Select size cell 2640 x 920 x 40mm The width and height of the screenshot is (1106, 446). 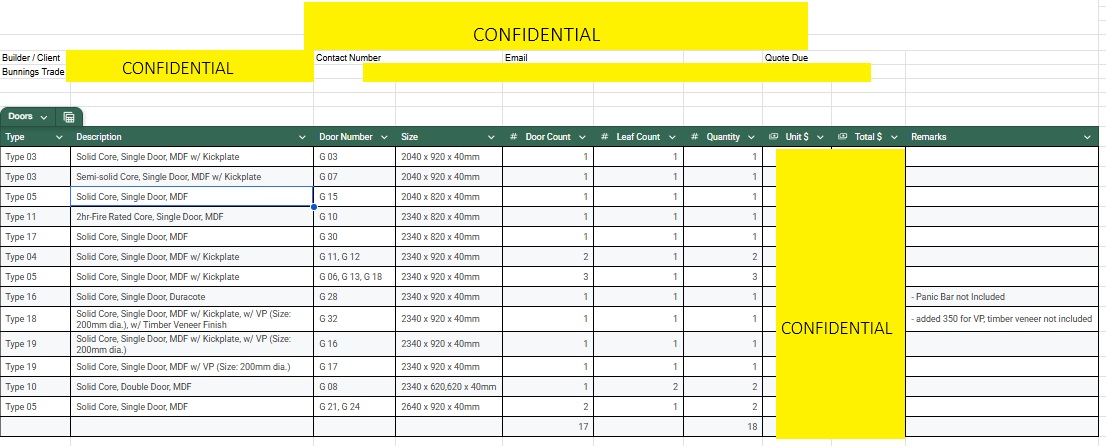pyautogui.click(x=449, y=406)
